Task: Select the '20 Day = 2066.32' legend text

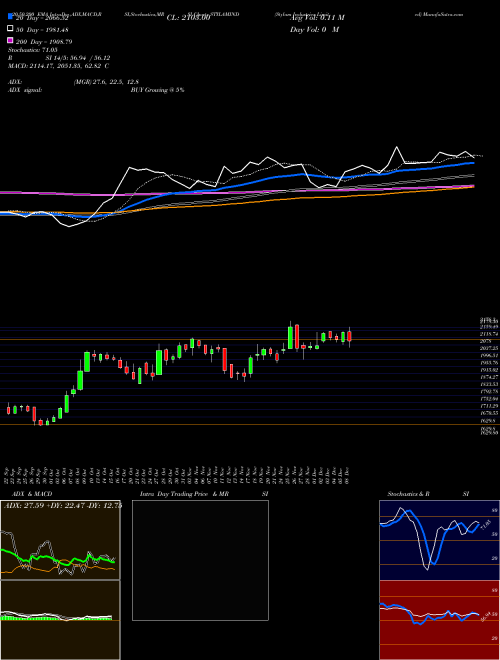Action: click(42, 18)
